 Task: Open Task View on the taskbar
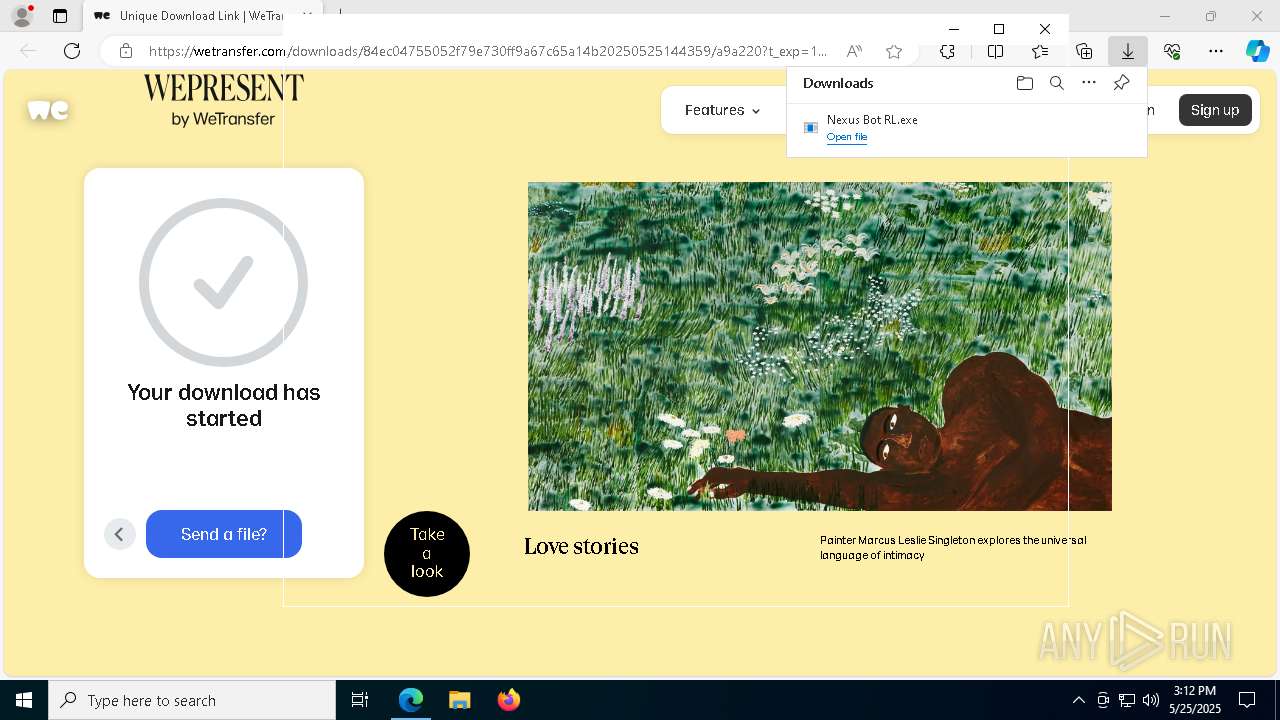(x=360, y=700)
